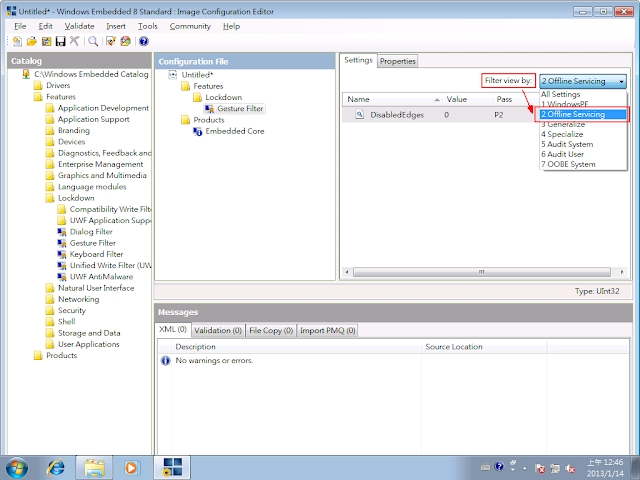Click the Source Location column header

(x=484, y=347)
